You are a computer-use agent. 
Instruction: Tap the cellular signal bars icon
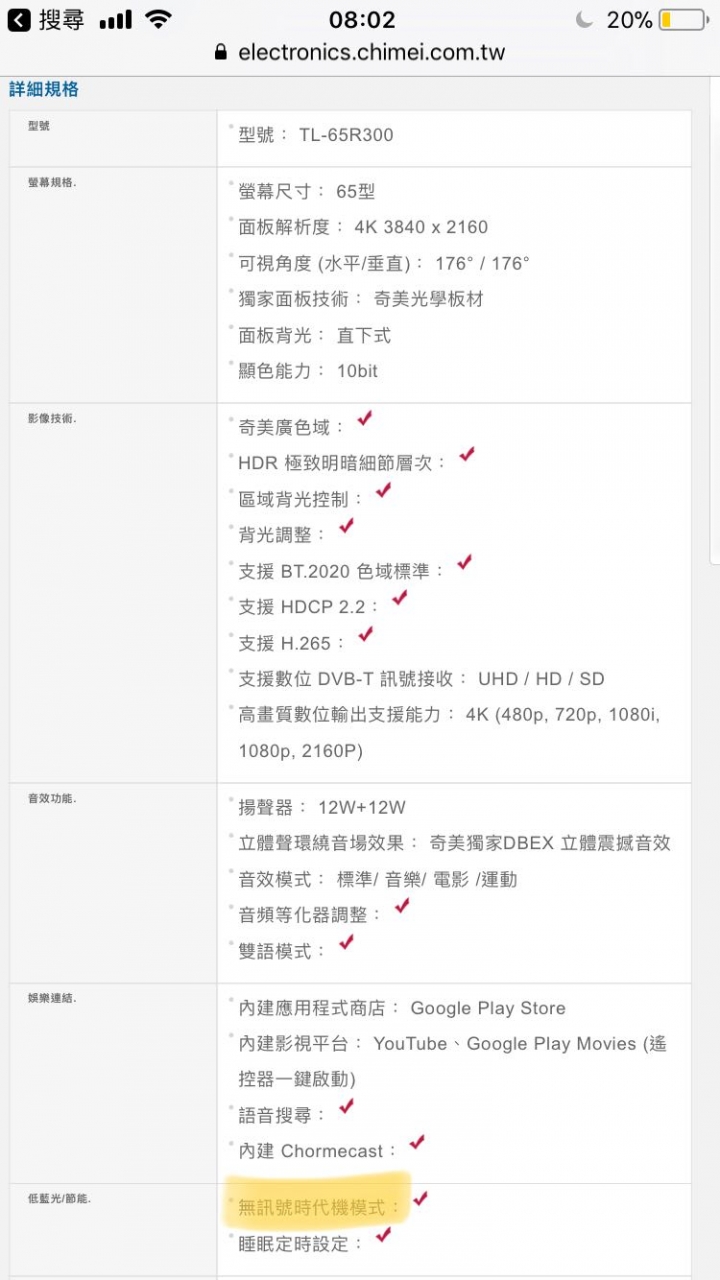point(116,19)
